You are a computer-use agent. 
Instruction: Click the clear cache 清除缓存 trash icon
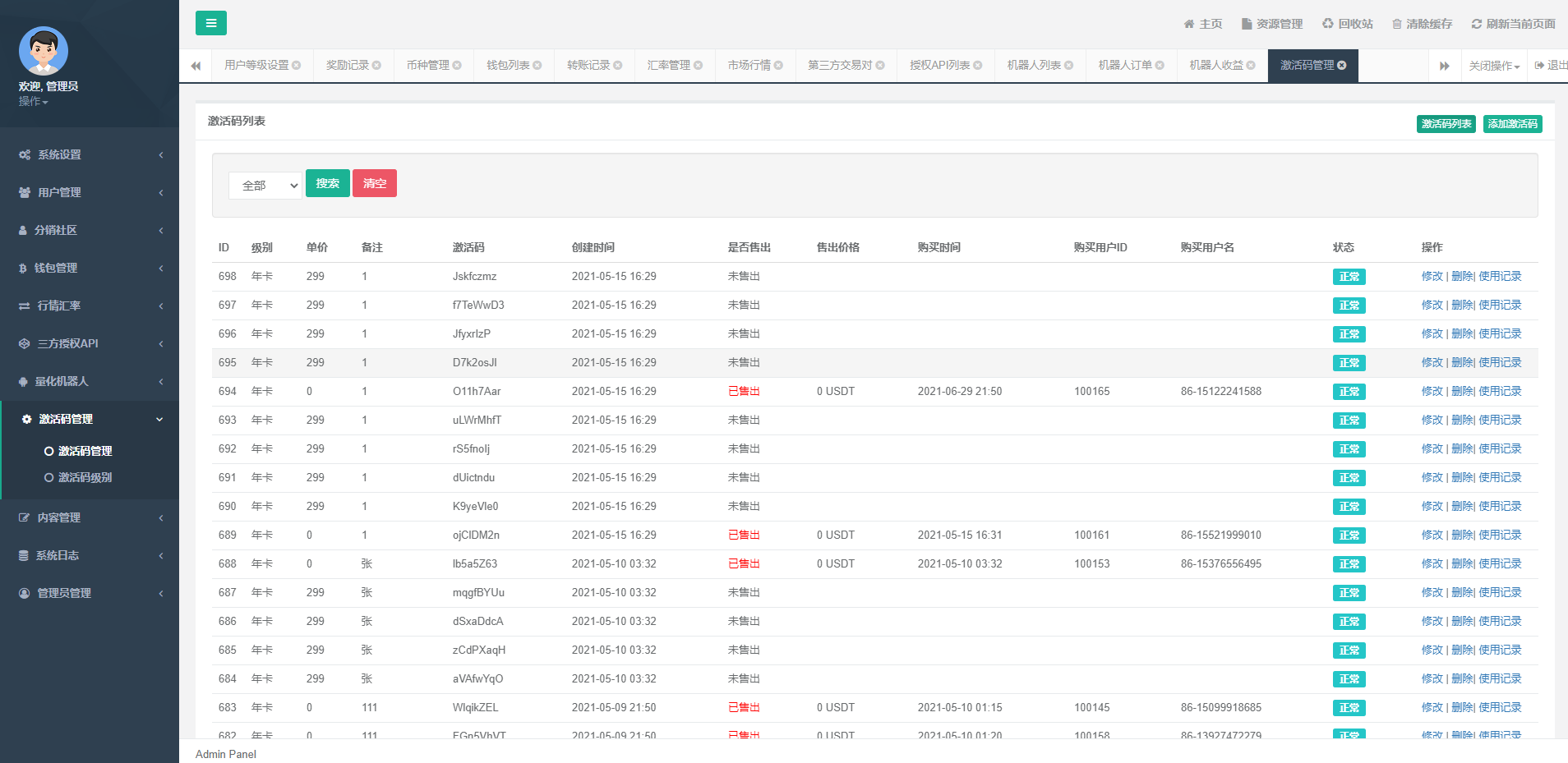coord(1397,24)
